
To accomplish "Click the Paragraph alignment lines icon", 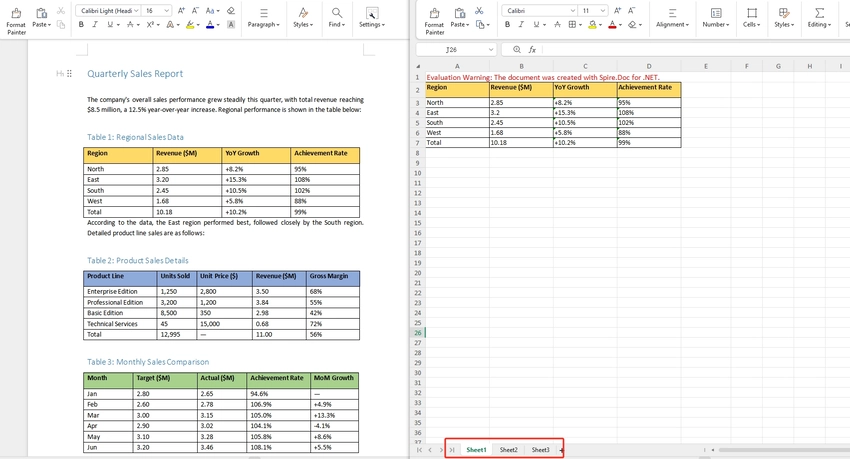I will [x=263, y=13].
